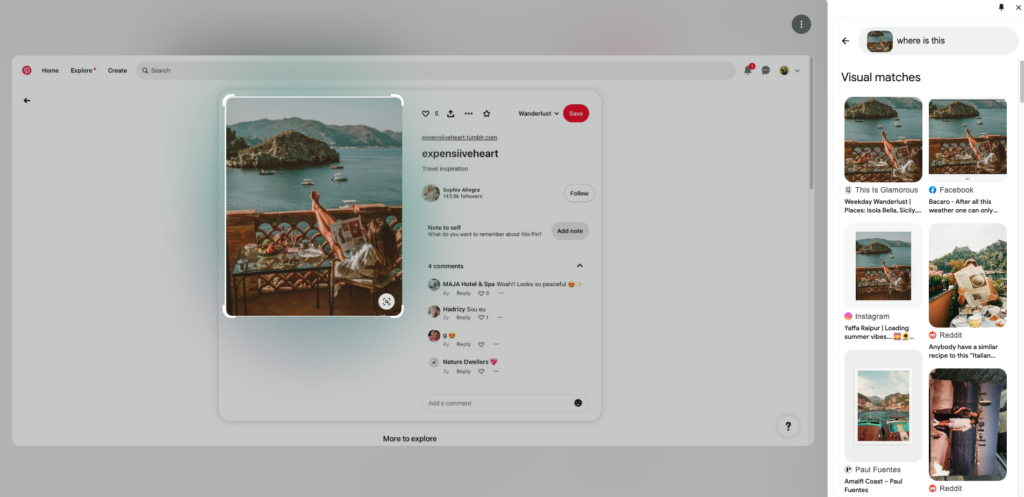Open the Create menu item
The image size is (1024, 497).
coord(118,71)
